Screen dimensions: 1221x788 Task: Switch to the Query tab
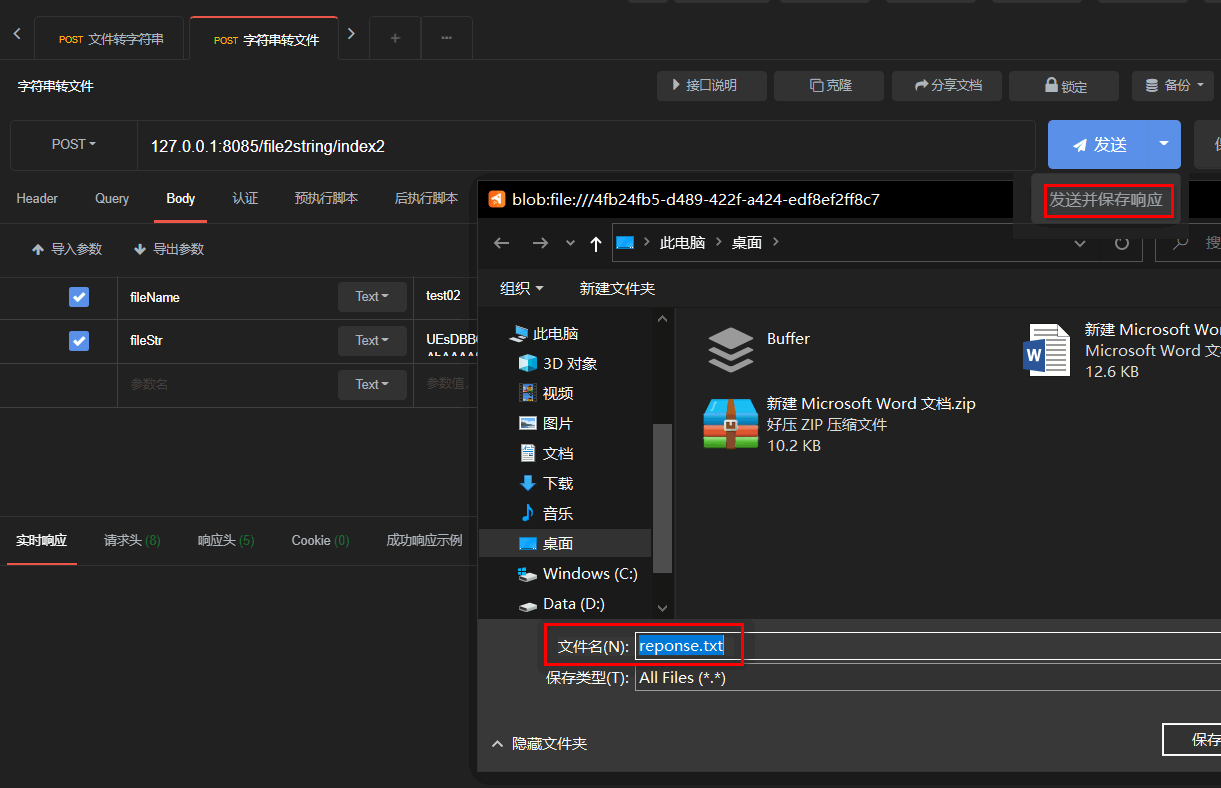[112, 199]
